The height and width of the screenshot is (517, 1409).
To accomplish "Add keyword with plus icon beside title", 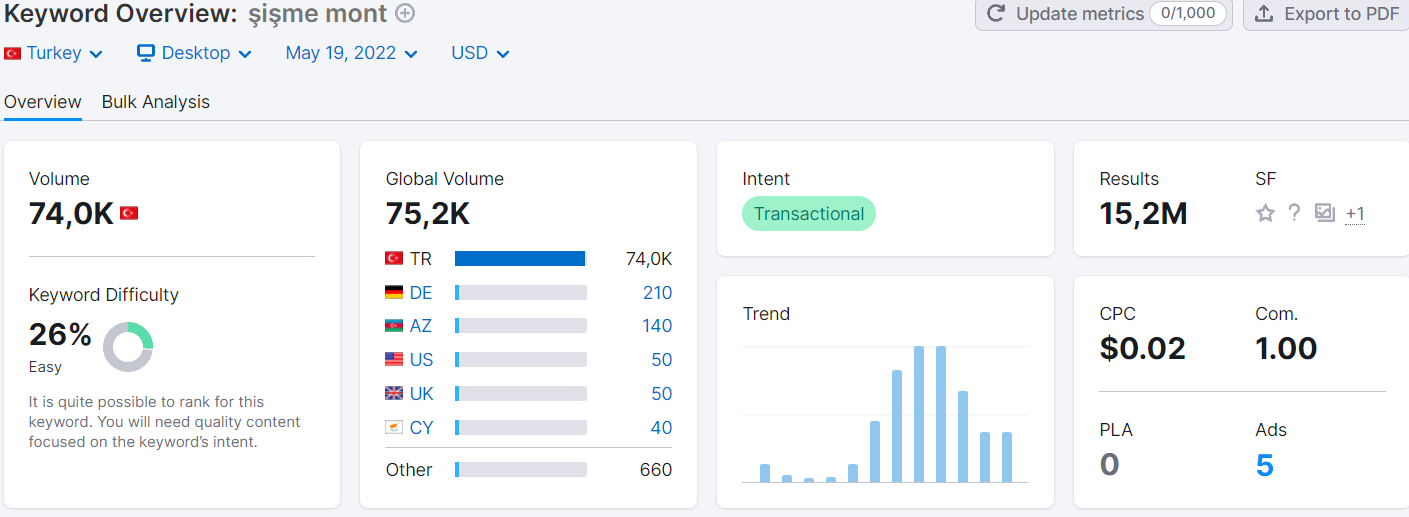I will tap(405, 14).
